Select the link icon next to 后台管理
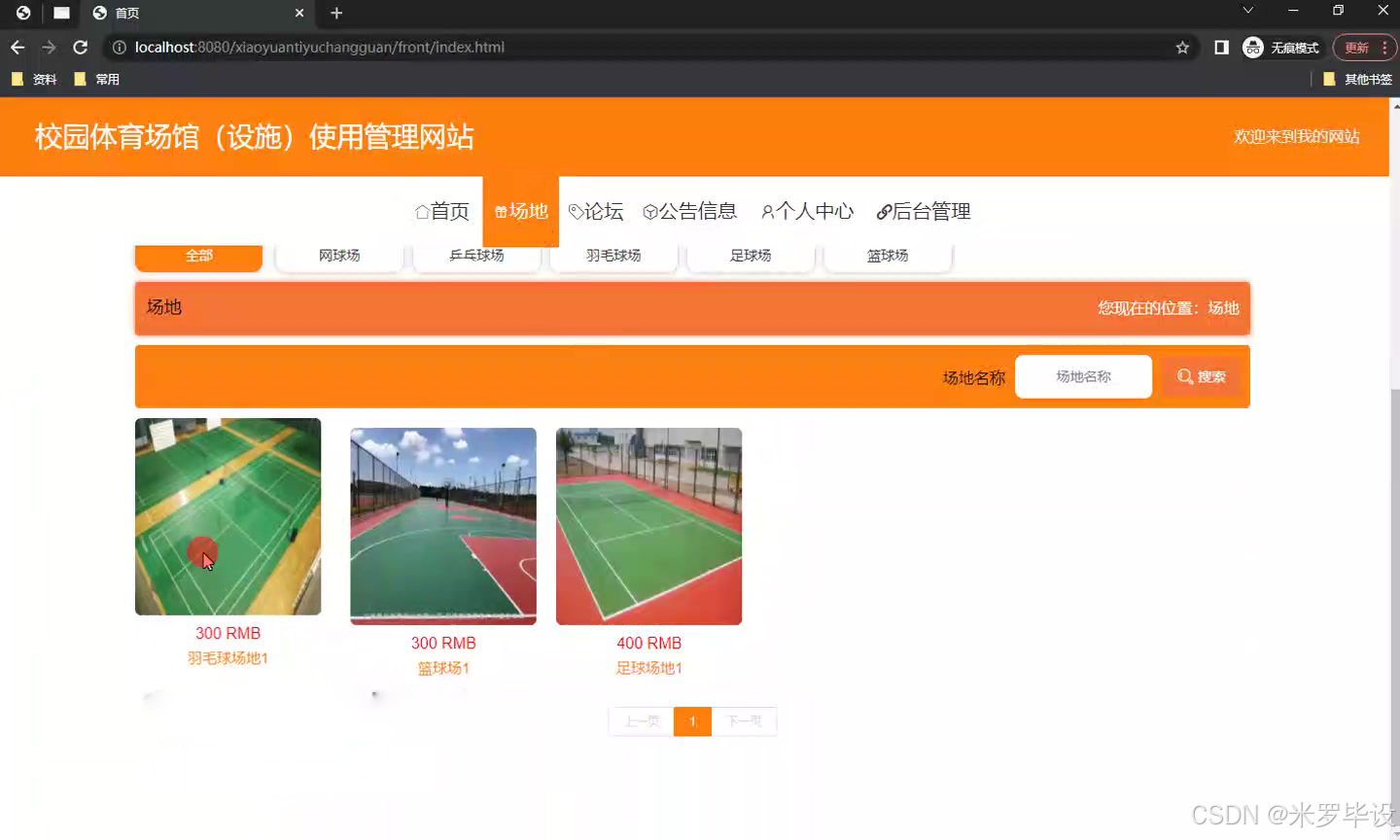Image resolution: width=1400 pixels, height=840 pixels. [883, 211]
